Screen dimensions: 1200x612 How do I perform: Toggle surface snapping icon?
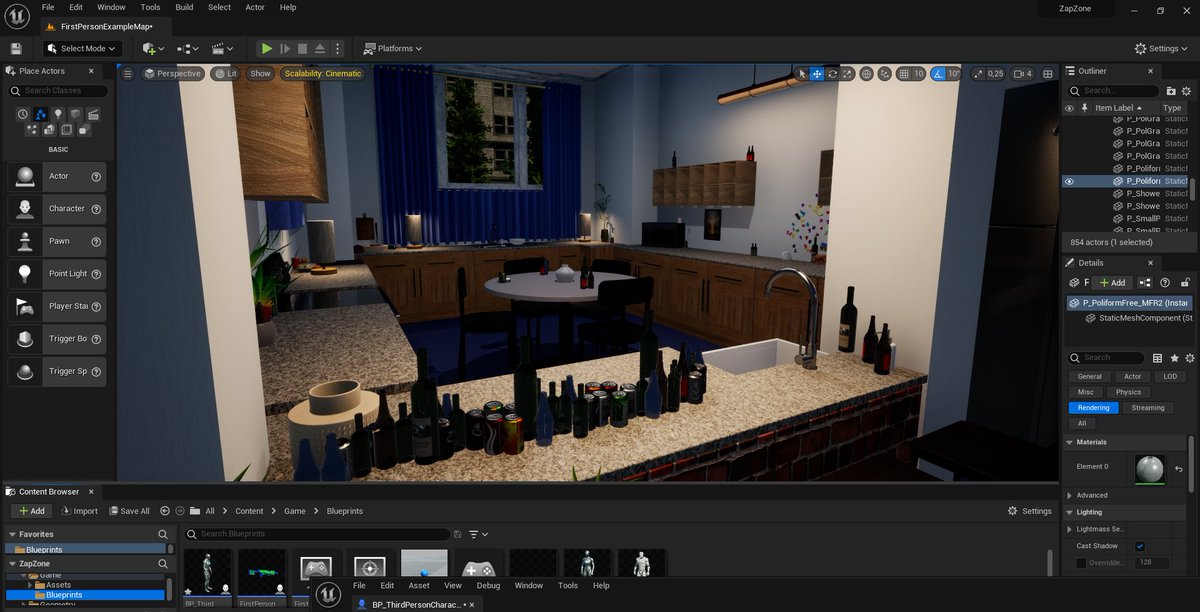884,74
